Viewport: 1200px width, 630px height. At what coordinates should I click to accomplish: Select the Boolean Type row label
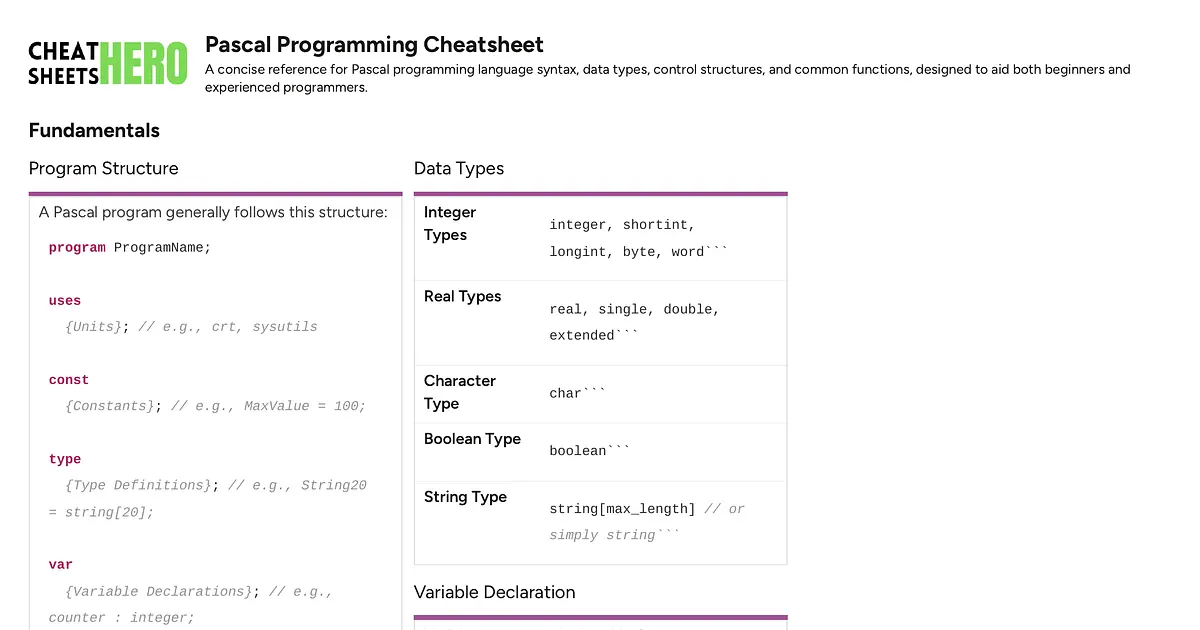[472, 439]
